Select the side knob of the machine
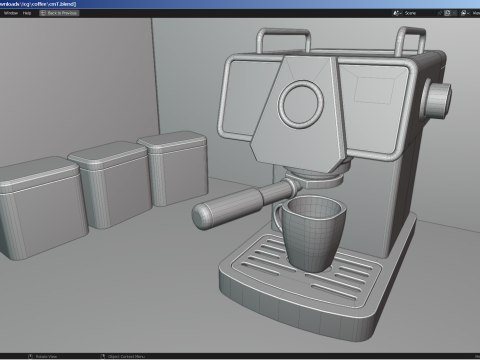This screenshot has width=480, height=360. [437, 101]
